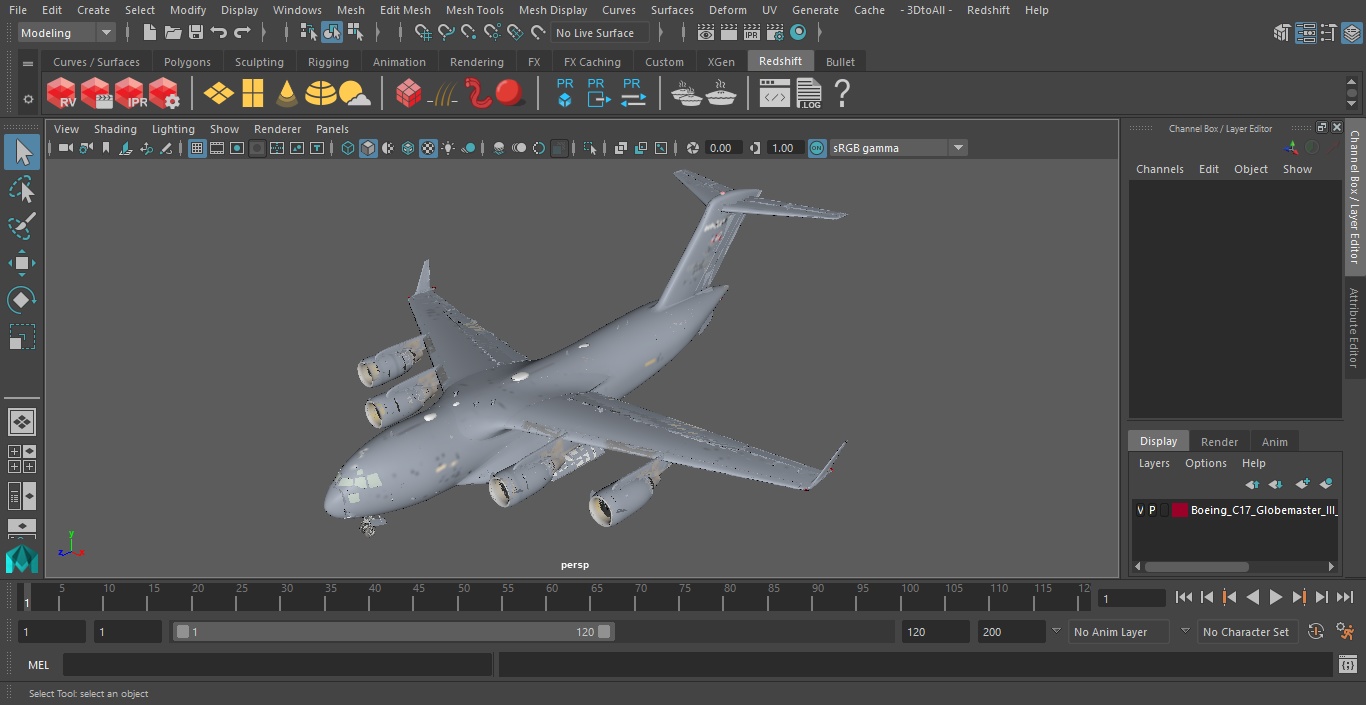Switch to the Rigging shelf tab
1366x705 pixels.
328,62
